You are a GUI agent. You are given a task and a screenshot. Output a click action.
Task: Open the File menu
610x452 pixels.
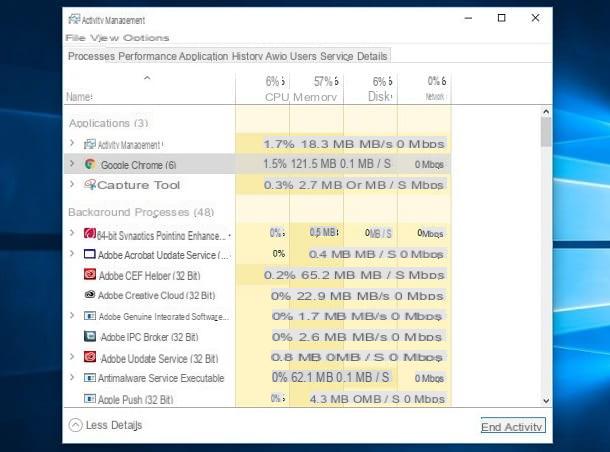(75, 38)
